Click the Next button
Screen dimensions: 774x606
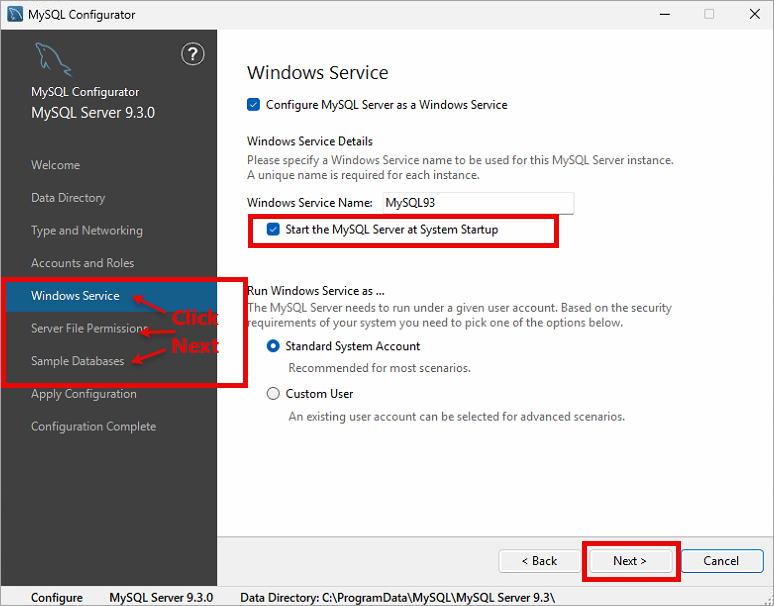630,561
